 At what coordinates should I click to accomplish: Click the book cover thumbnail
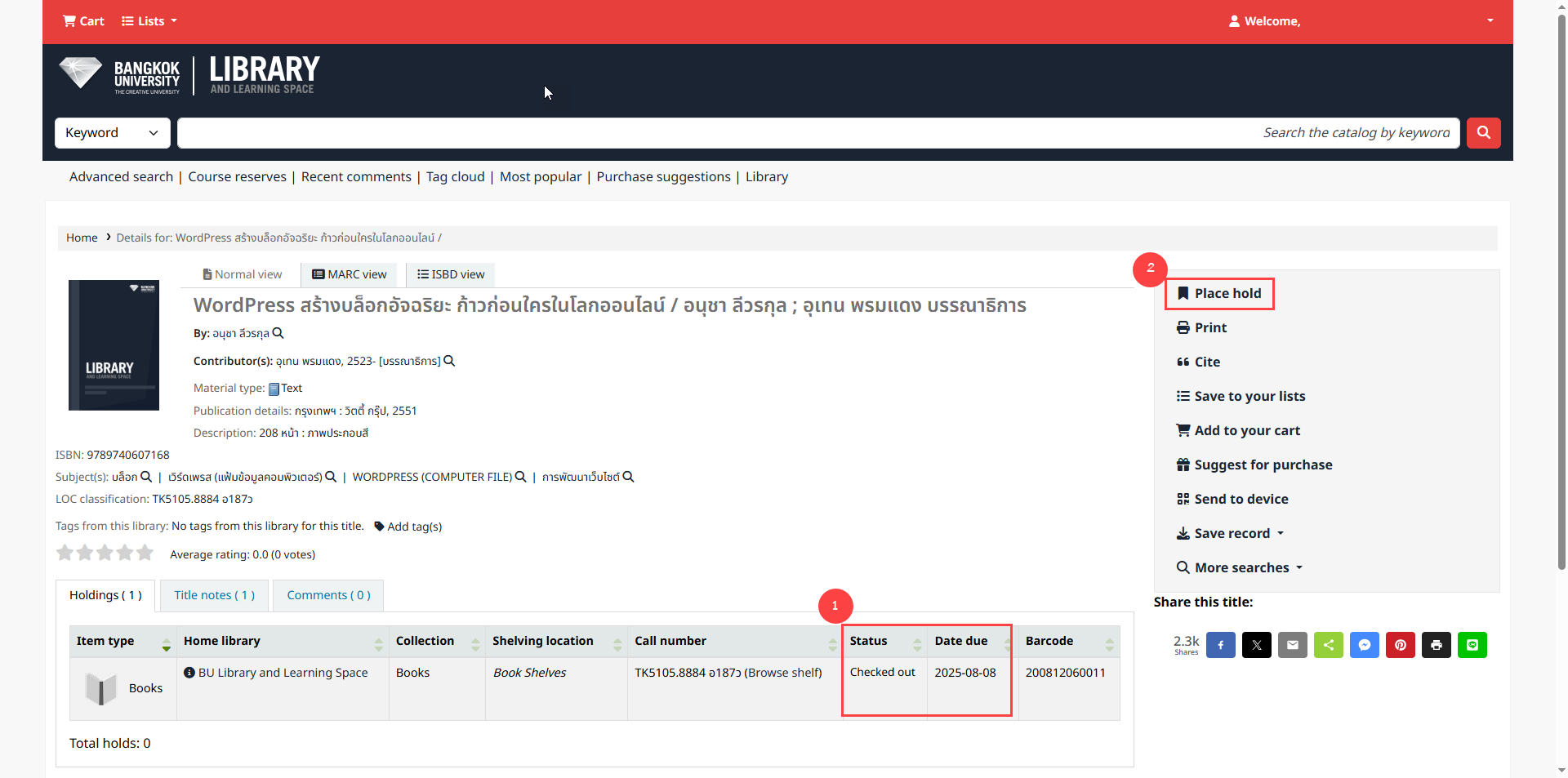pos(114,345)
